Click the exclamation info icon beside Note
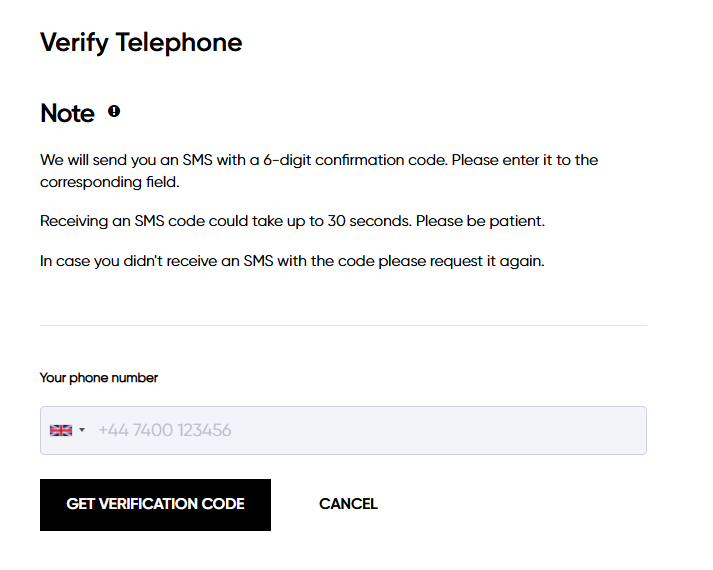The height and width of the screenshot is (570, 713). tap(114, 112)
